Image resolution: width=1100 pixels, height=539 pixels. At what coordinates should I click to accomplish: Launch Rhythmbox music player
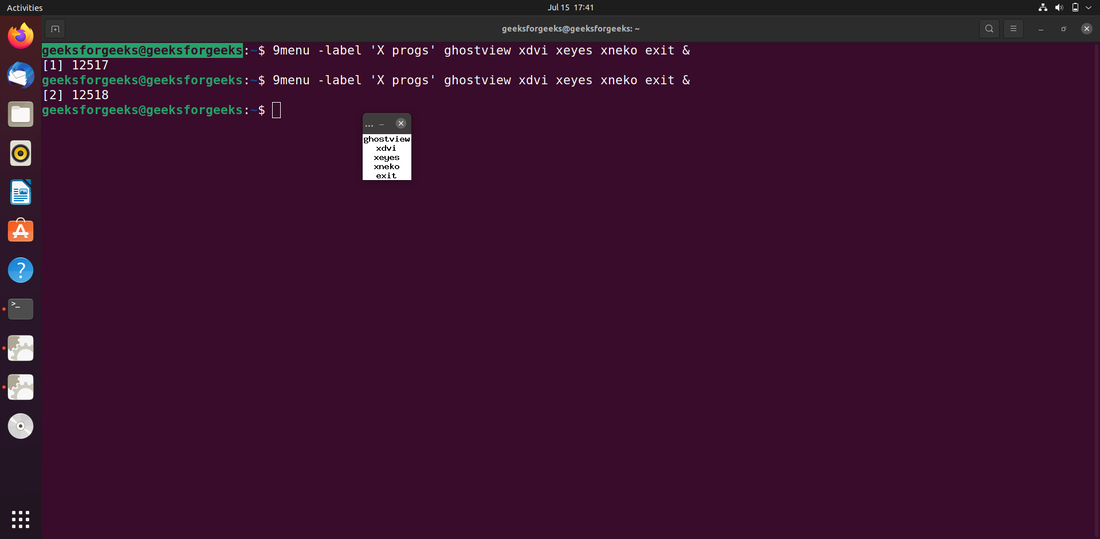20,153
